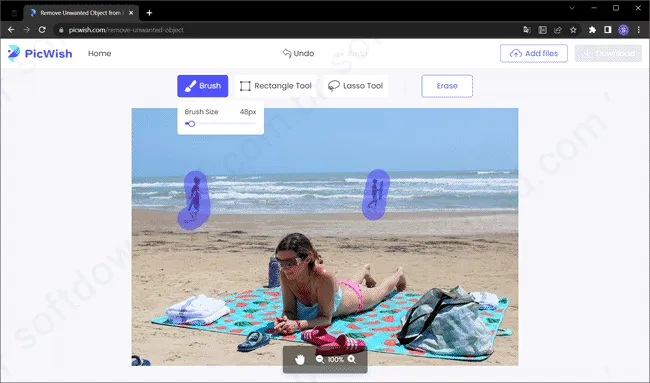Screen dimensions: 650x383
Task: Toggle browser side panel icon
Action: tap(608, 30)
